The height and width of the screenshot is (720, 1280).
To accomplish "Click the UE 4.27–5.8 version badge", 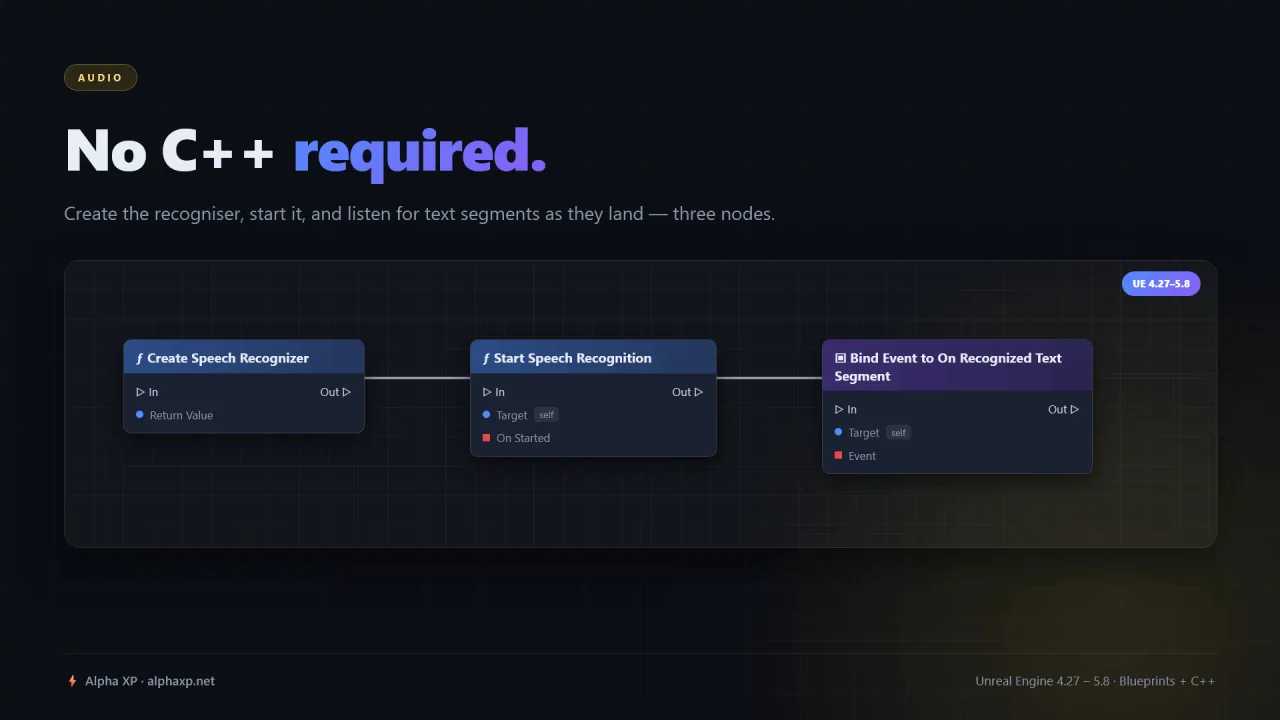I will [1161, 284].
